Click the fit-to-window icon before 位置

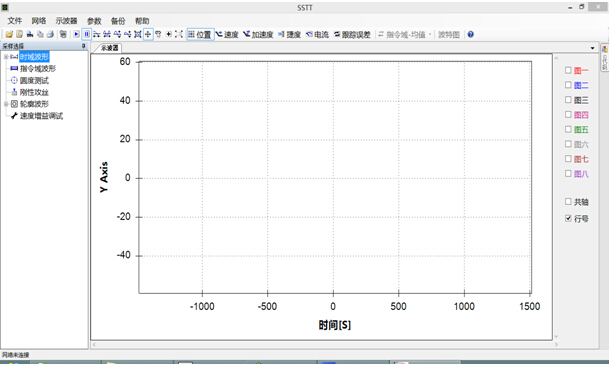178,35
